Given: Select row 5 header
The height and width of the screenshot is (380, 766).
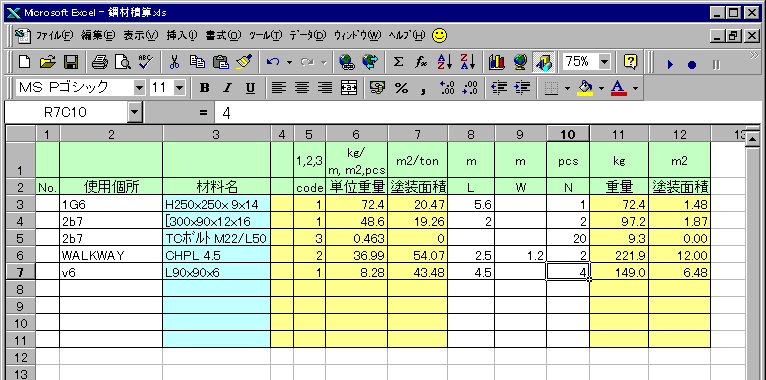Looking at the screenshot, I should pos(21,238).
